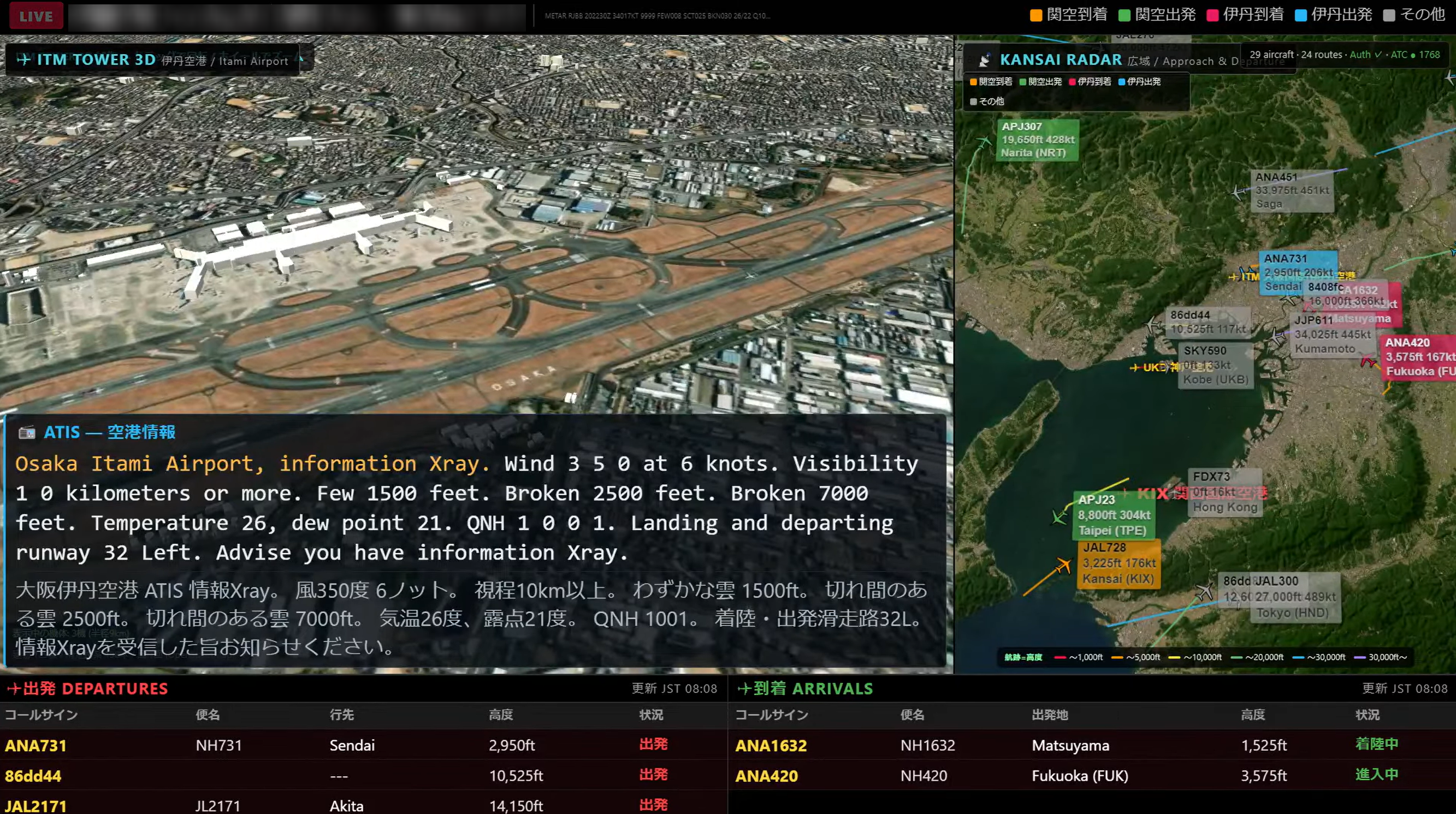The image size is (1456, 814).
Task: Click the orange JAL728 aircraft icon on radar
Action: coord(1064,565)
